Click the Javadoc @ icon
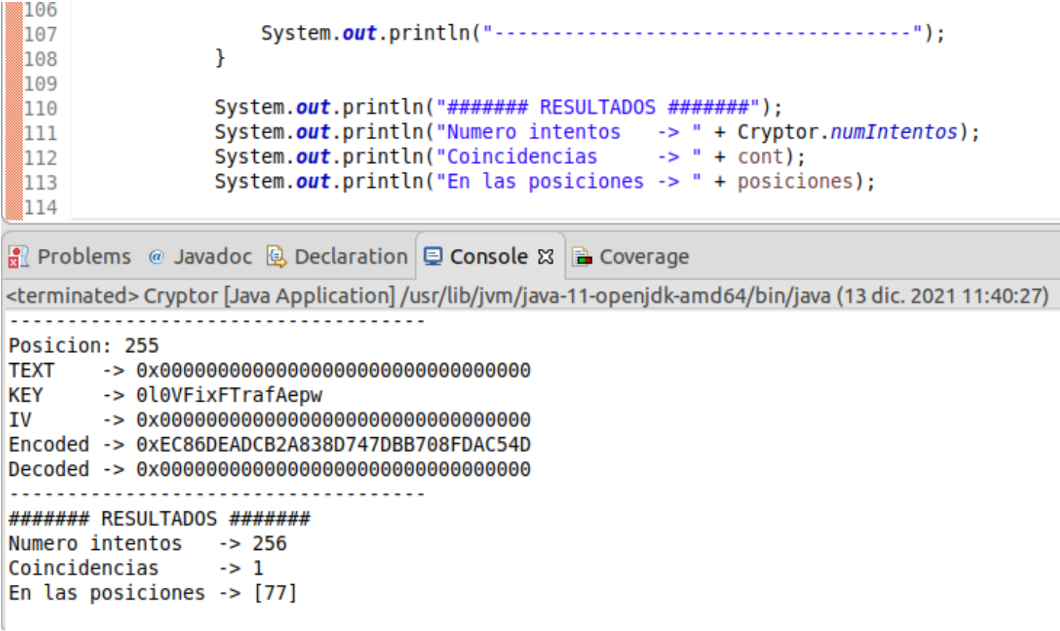Image resolution: width=1060 pixels, height=631 pixels. point(155,257)
